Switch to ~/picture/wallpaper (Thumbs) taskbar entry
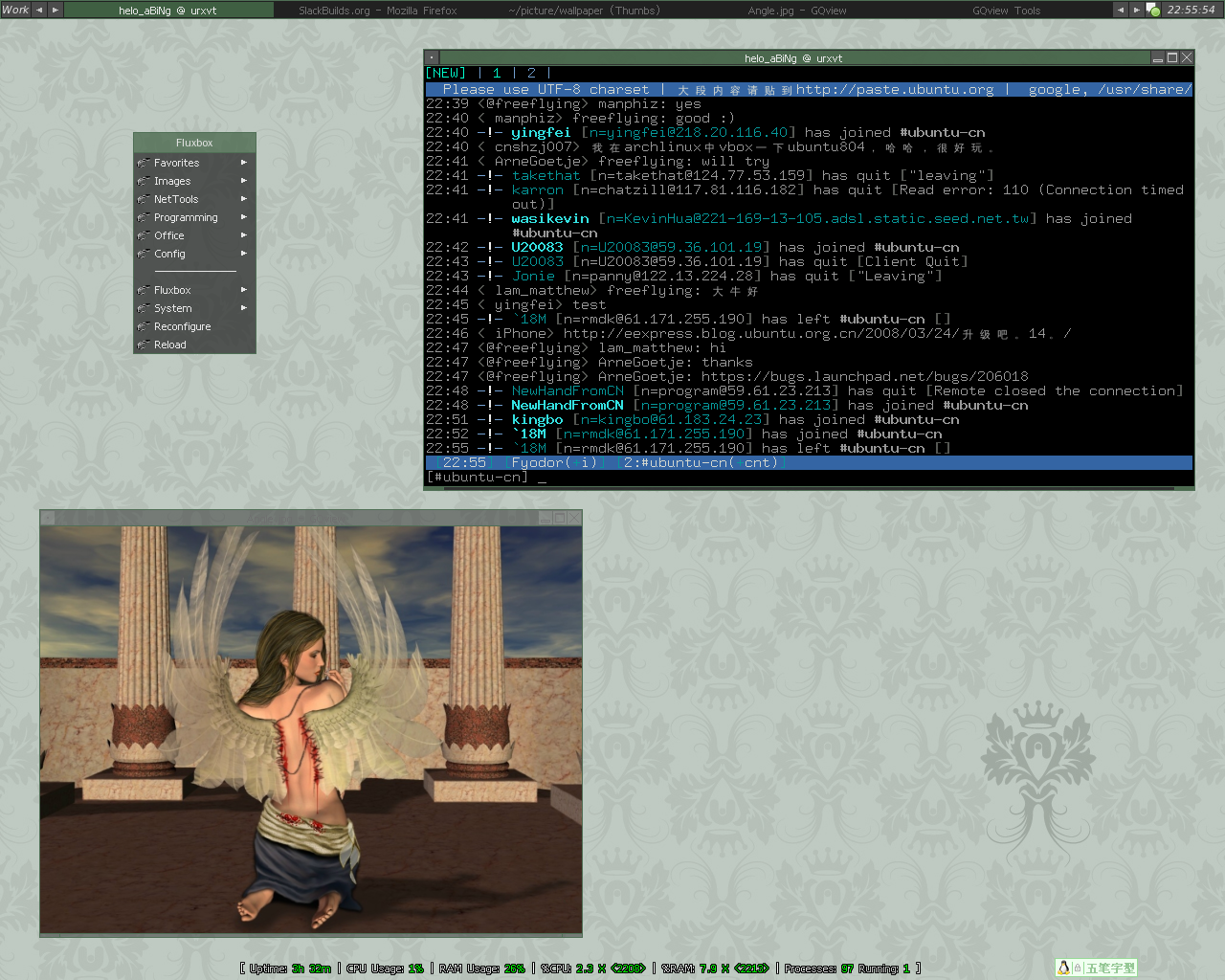The image size is (1225, 980). point(584,11)
